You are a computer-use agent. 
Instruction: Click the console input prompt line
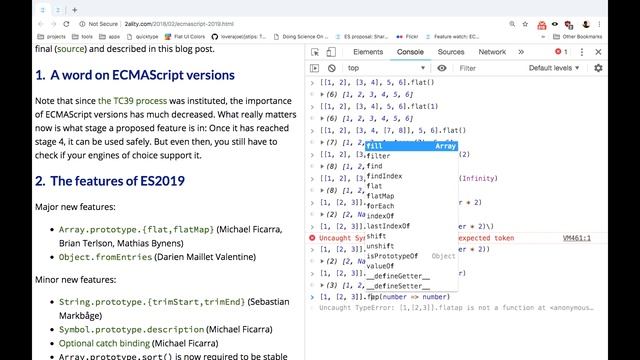click(457, 297)
